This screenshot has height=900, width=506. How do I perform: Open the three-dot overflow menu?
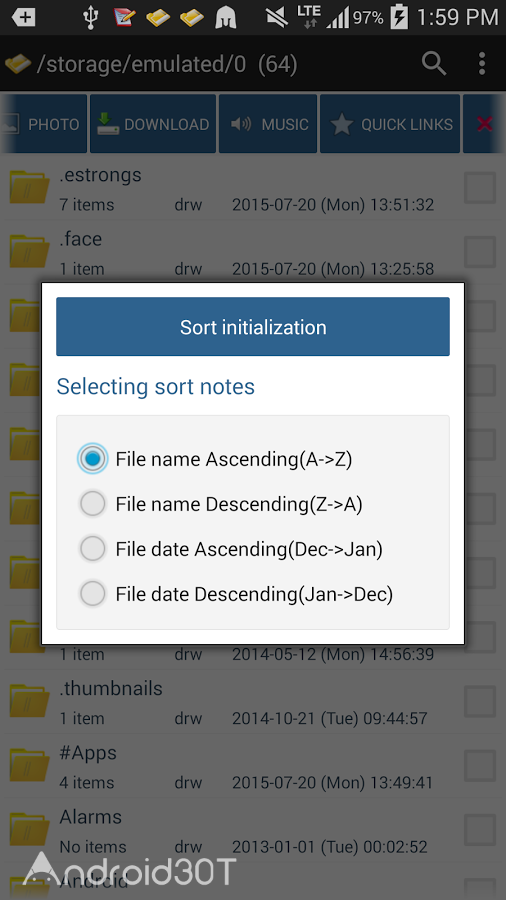[x=482, y=64]
